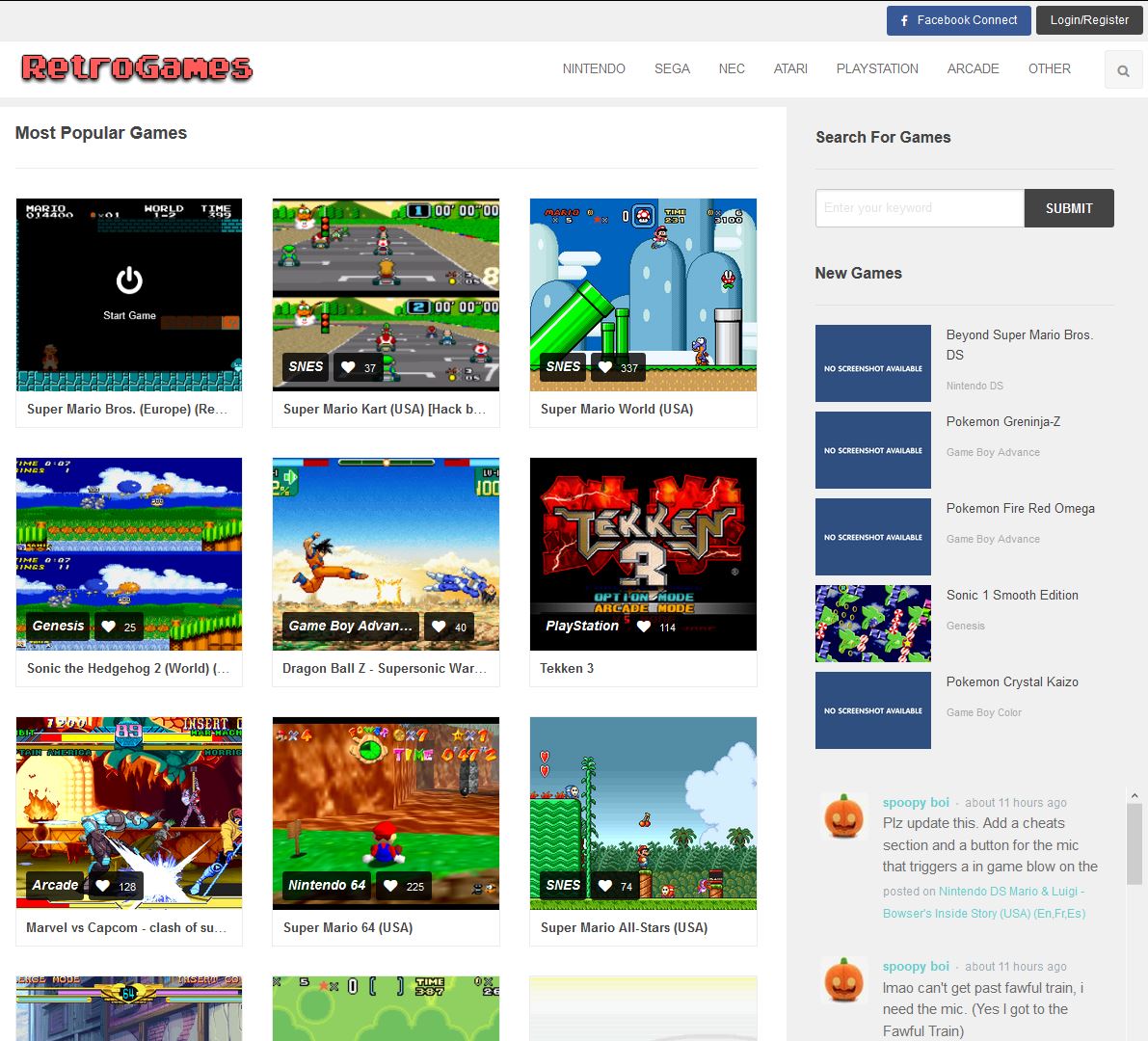The width and height of the screenshot is (1148, 1041).
Task: Click heart icon on Tekken 3 card
Action: 644,627
